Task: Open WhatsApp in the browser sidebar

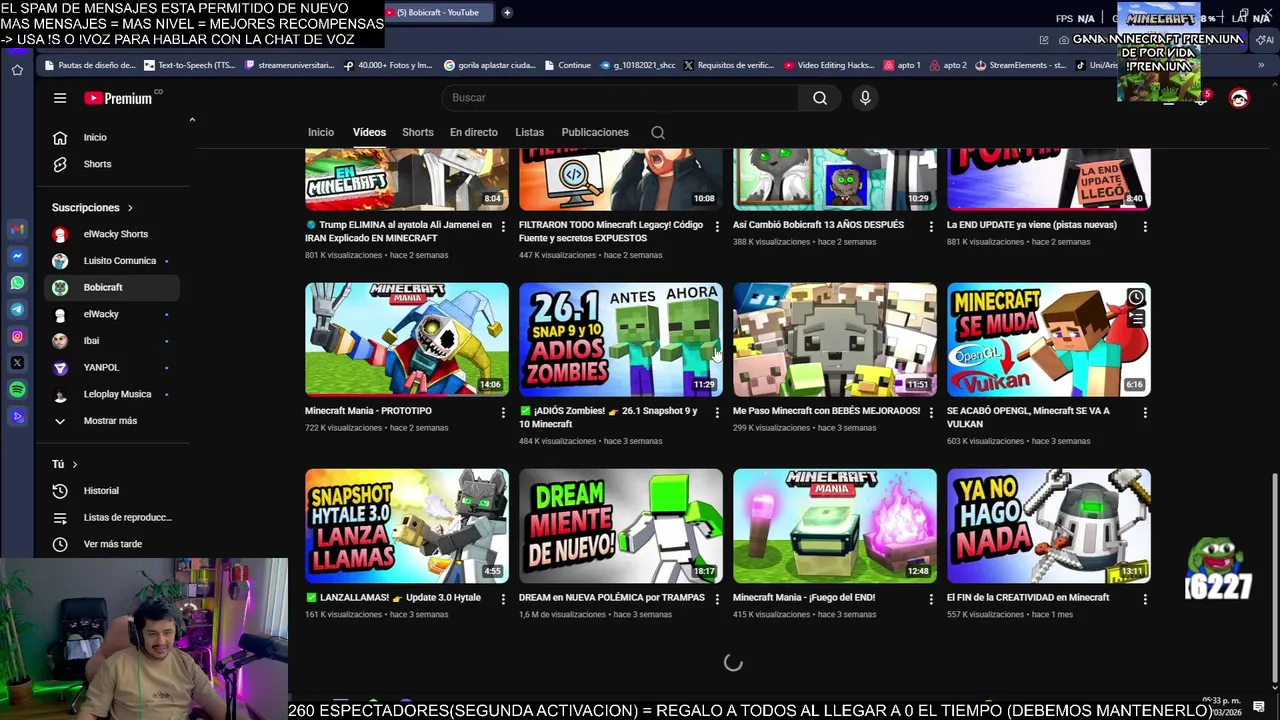Action: [x=17, y=283]
